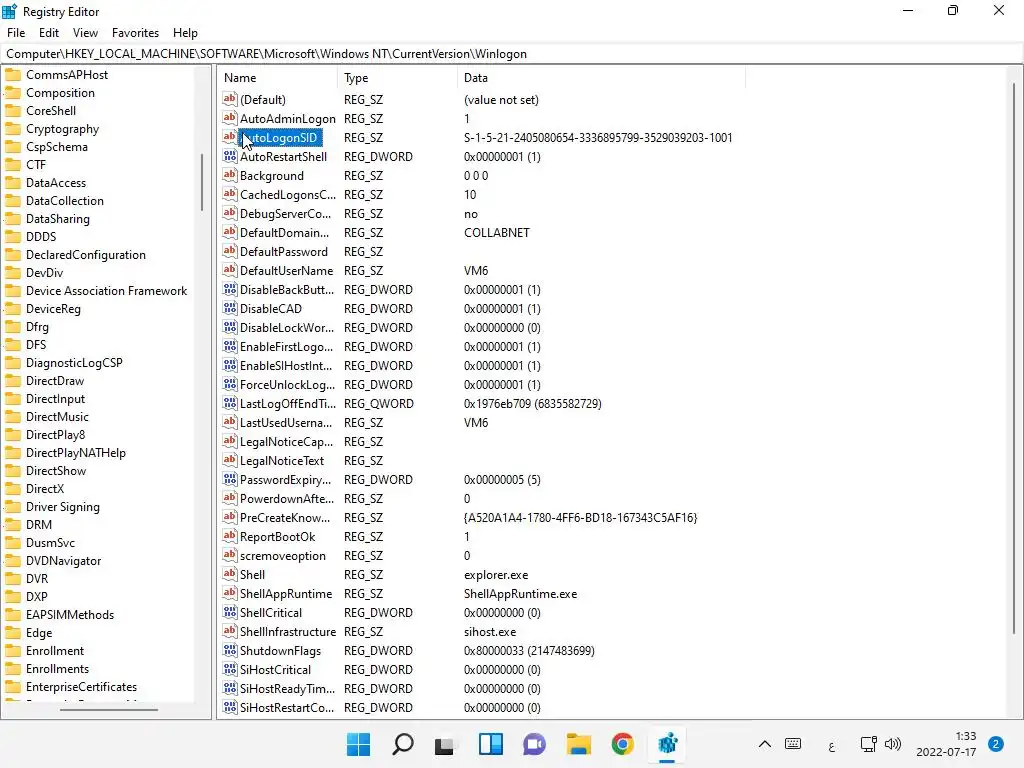The height and width of the screenshot is (768, 1024).
Task: Select the DataCollection key
Action: 65,200
